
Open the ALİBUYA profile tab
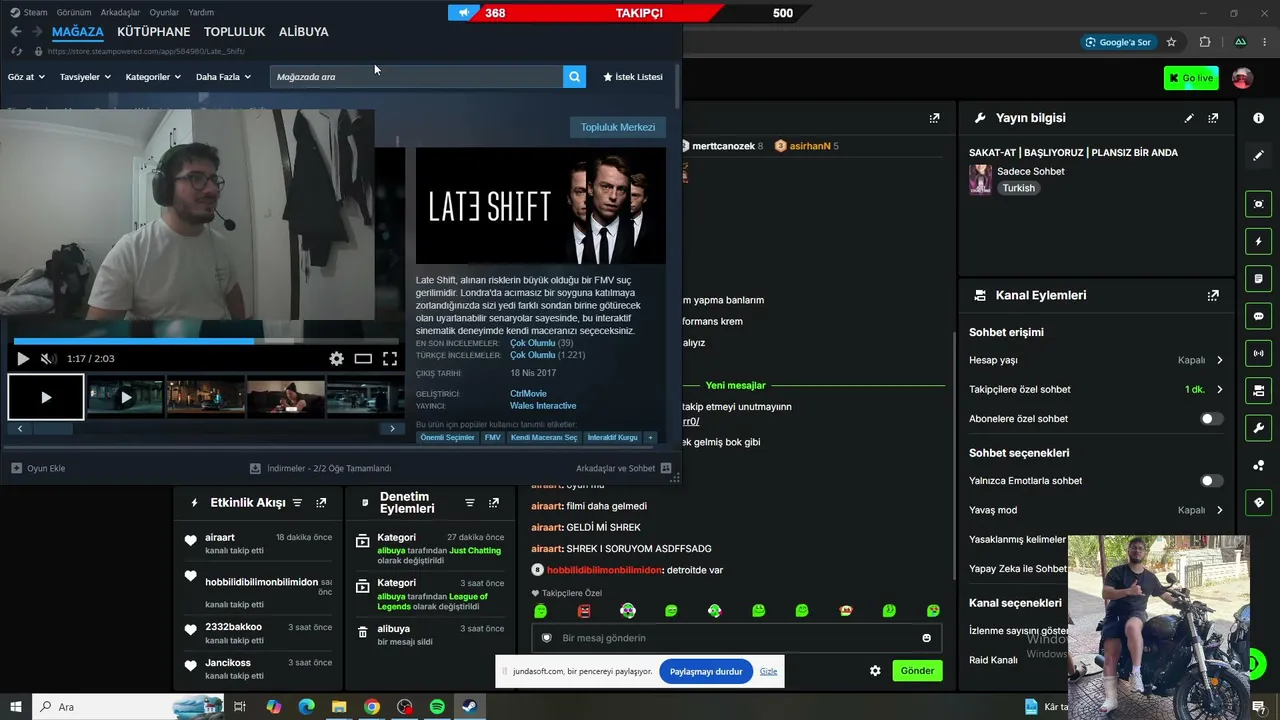click(304, 32)
